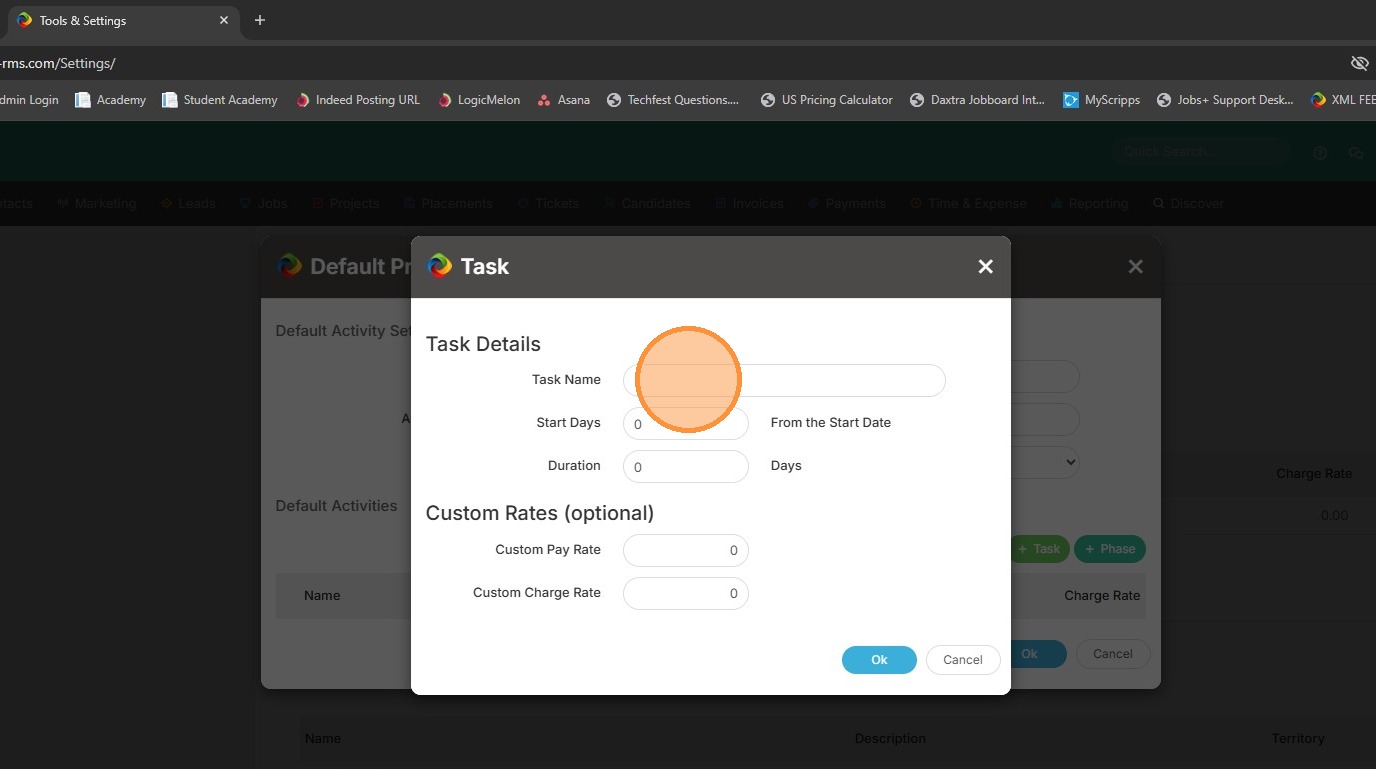The image size is (1376, 769).
Task: Open the MyScripps bookmark
Action: pyautogui.click(x=1102, y=100)
